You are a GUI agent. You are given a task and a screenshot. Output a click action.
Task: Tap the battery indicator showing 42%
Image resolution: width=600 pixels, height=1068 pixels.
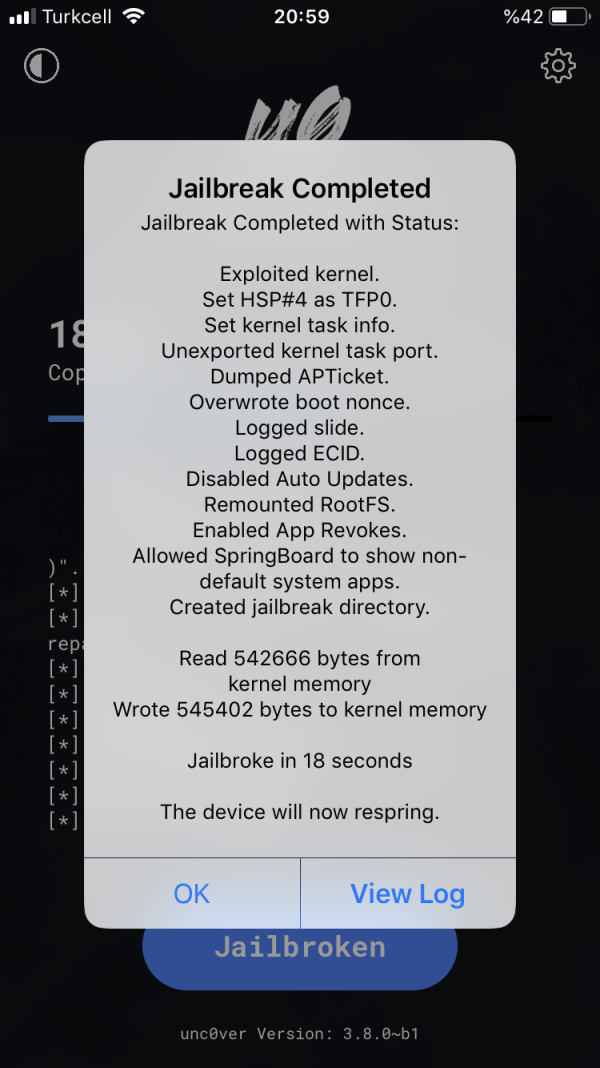(572, 16)
